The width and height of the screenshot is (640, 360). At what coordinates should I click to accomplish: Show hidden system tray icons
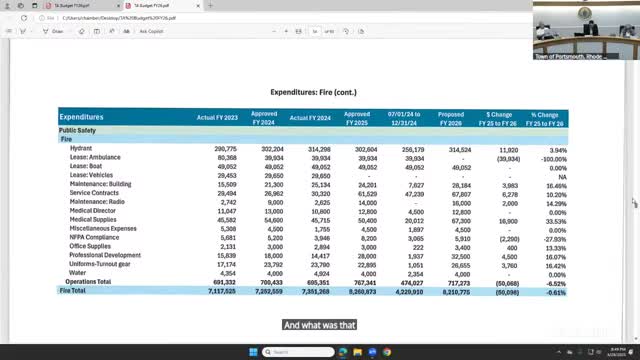tap(559, 352)
